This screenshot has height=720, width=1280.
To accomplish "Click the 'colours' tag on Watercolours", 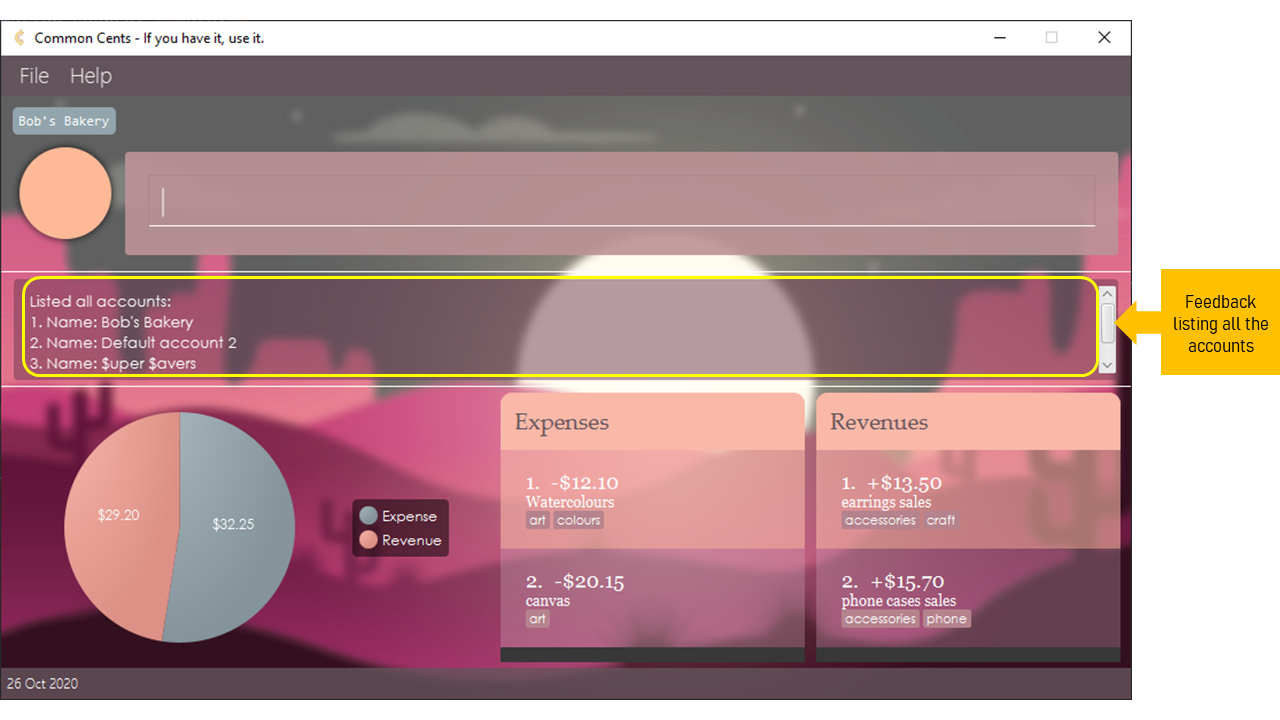I will click(x=578, y=520).
